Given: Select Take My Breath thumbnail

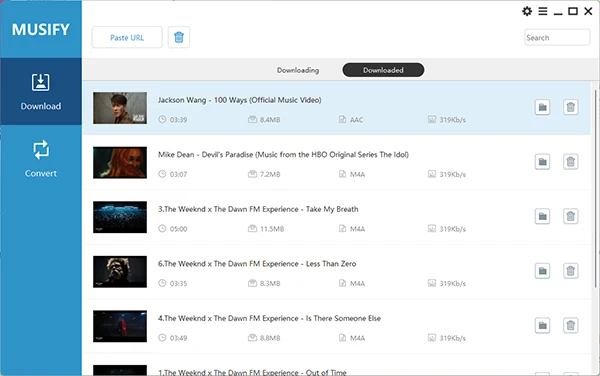Looking at the screenshot, I should click(120, 217).
